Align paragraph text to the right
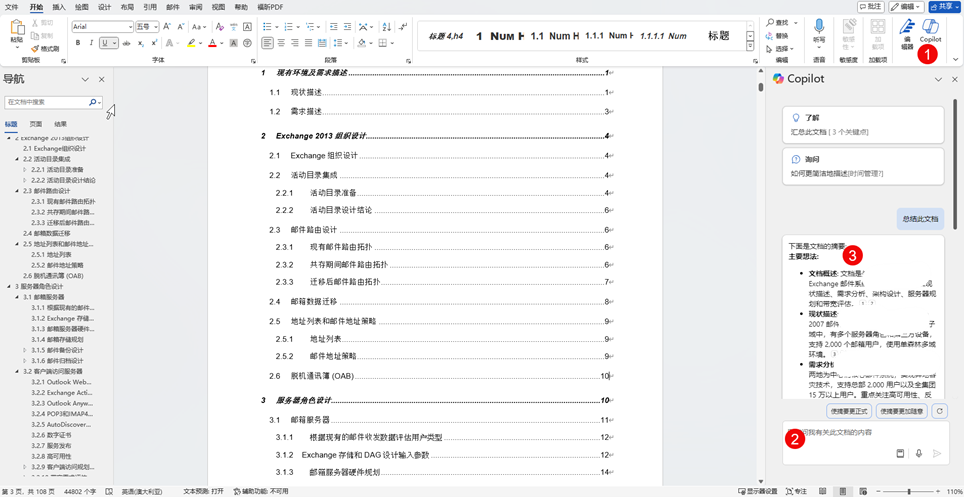Screen dimensions: 964x497 293,43
